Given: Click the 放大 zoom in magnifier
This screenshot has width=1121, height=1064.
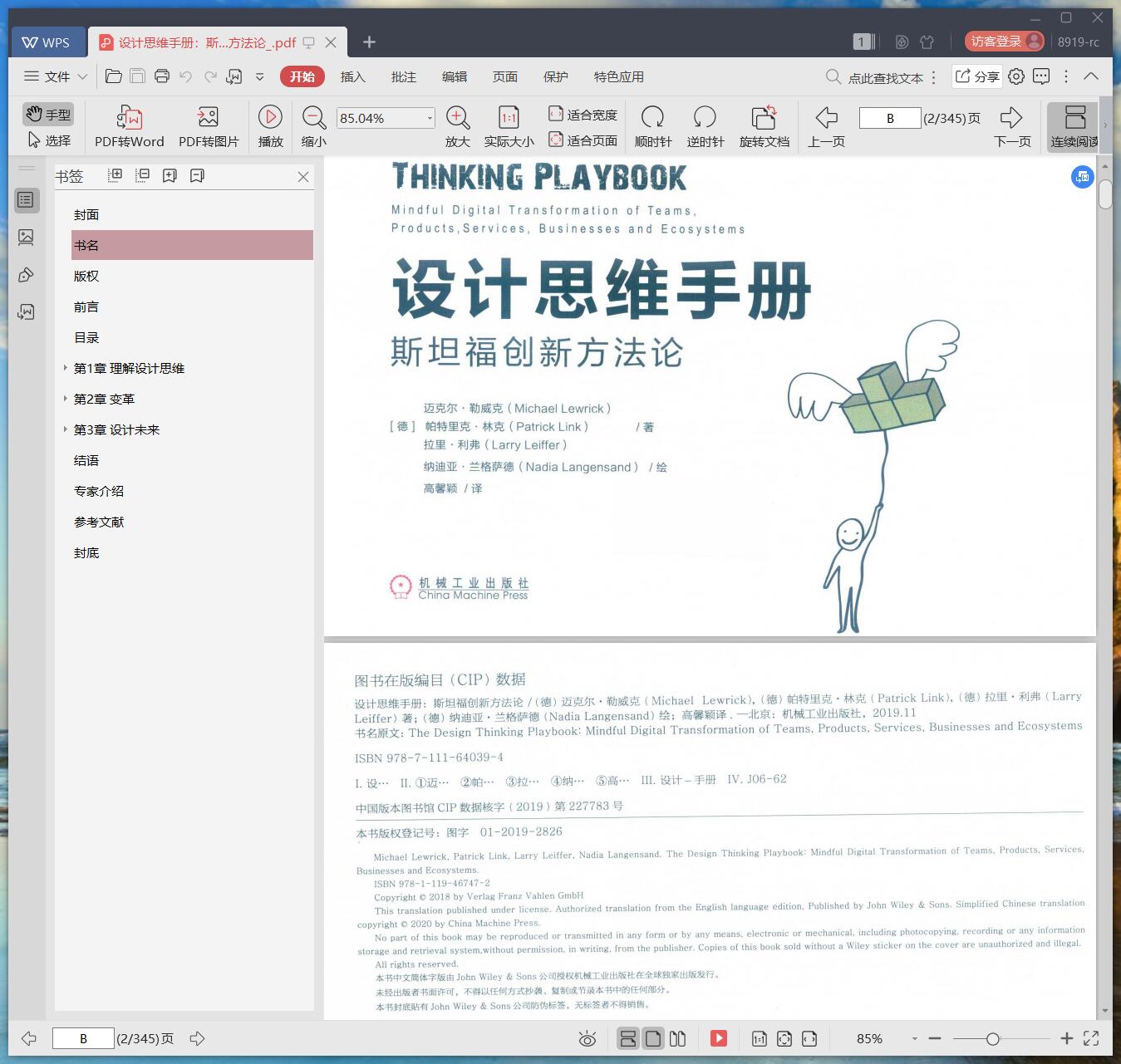Looking at the screenshot, I should pyautogui.click(x=458, y=126).
